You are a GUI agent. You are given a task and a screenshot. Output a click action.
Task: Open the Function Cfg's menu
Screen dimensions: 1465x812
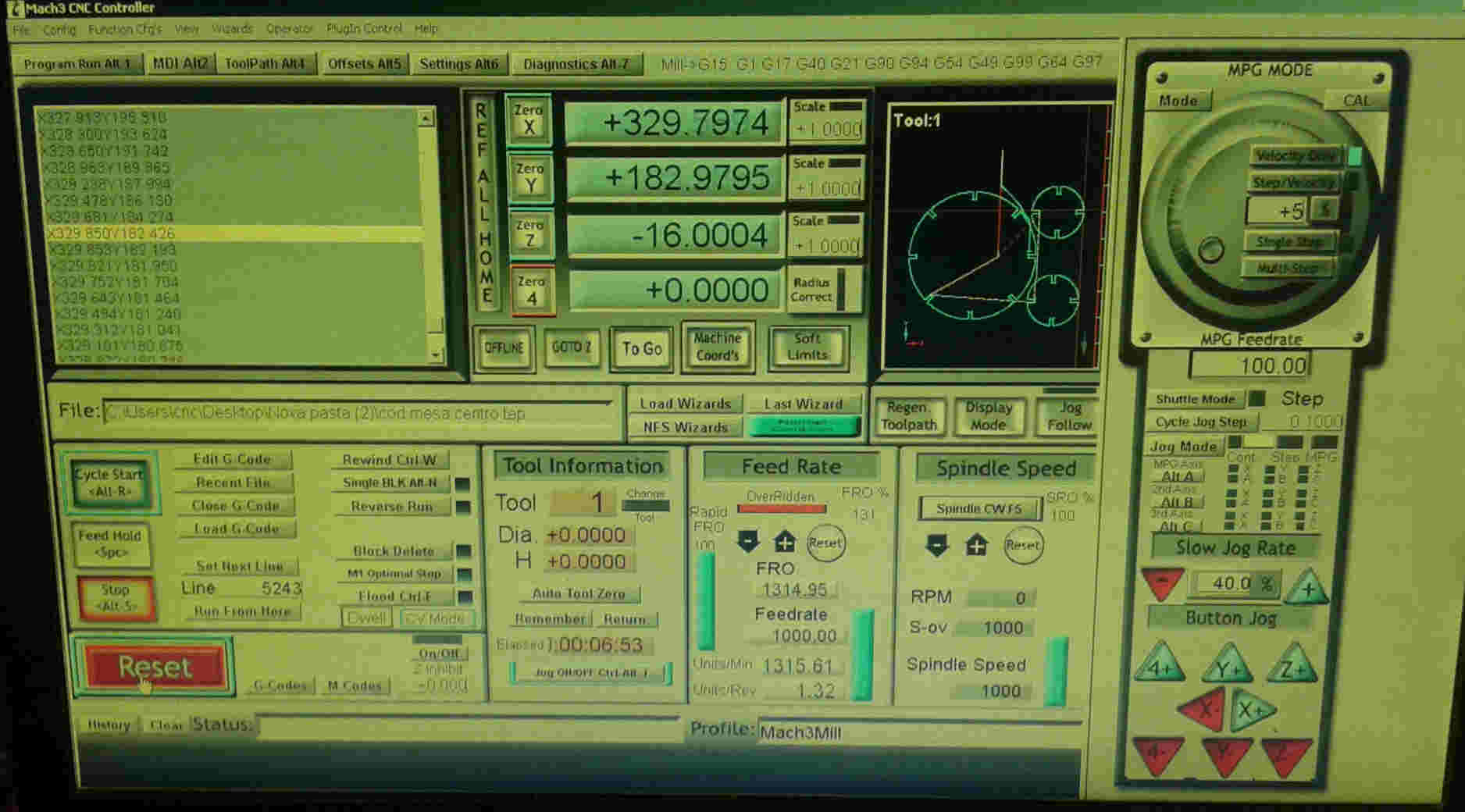pos(125,29)
